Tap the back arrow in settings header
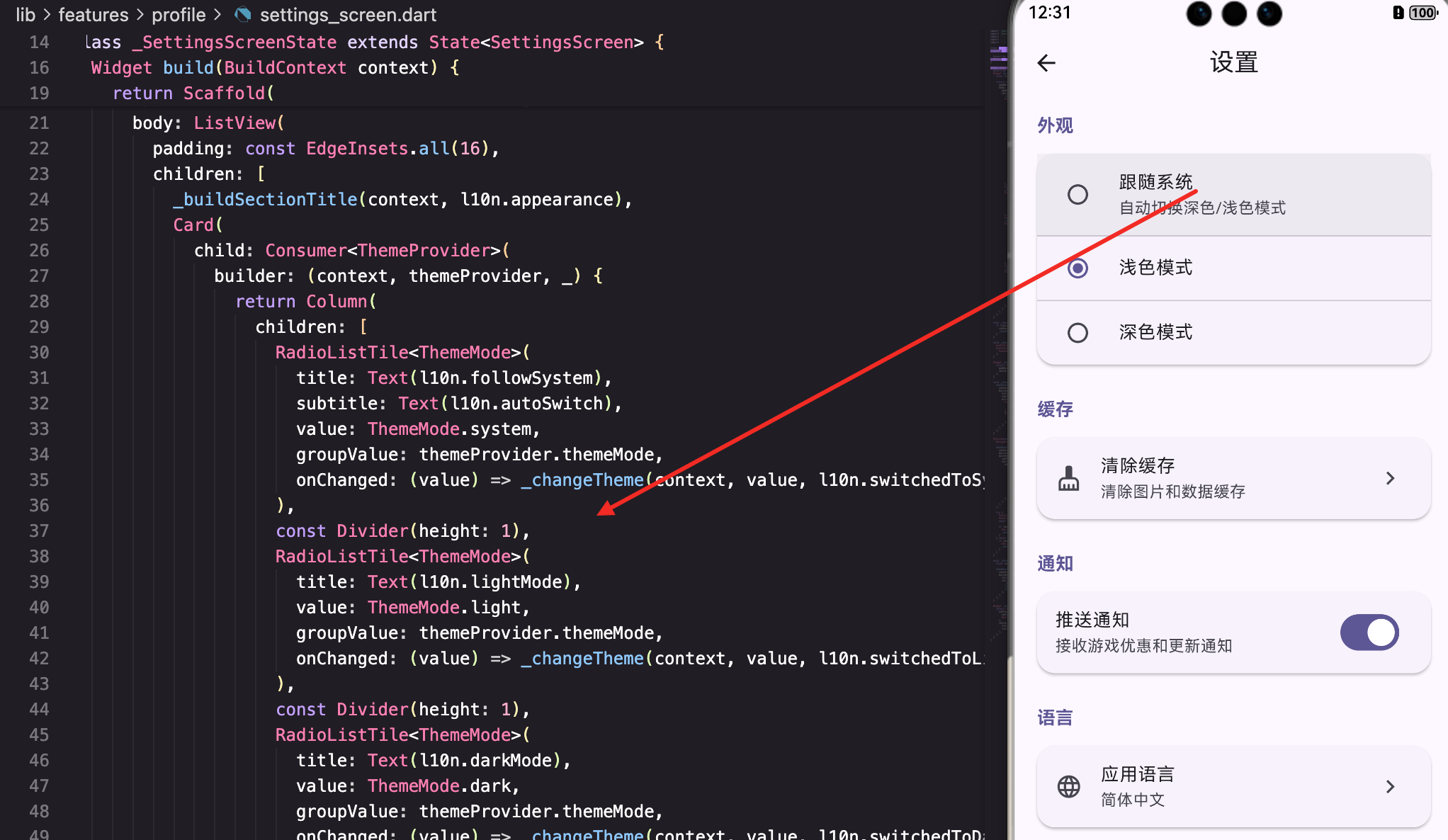This screenshot has height=840, width=1448. tap(1046, 63)
